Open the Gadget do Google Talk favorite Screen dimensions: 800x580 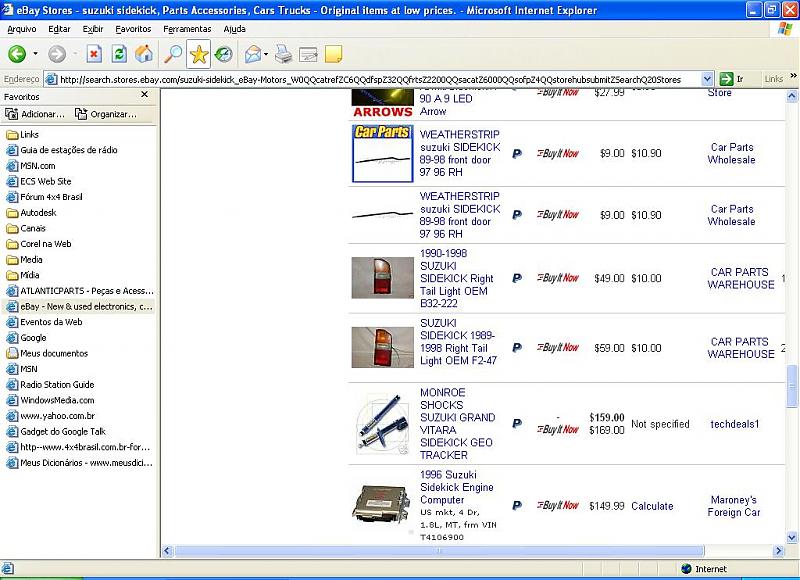[56, 432]
